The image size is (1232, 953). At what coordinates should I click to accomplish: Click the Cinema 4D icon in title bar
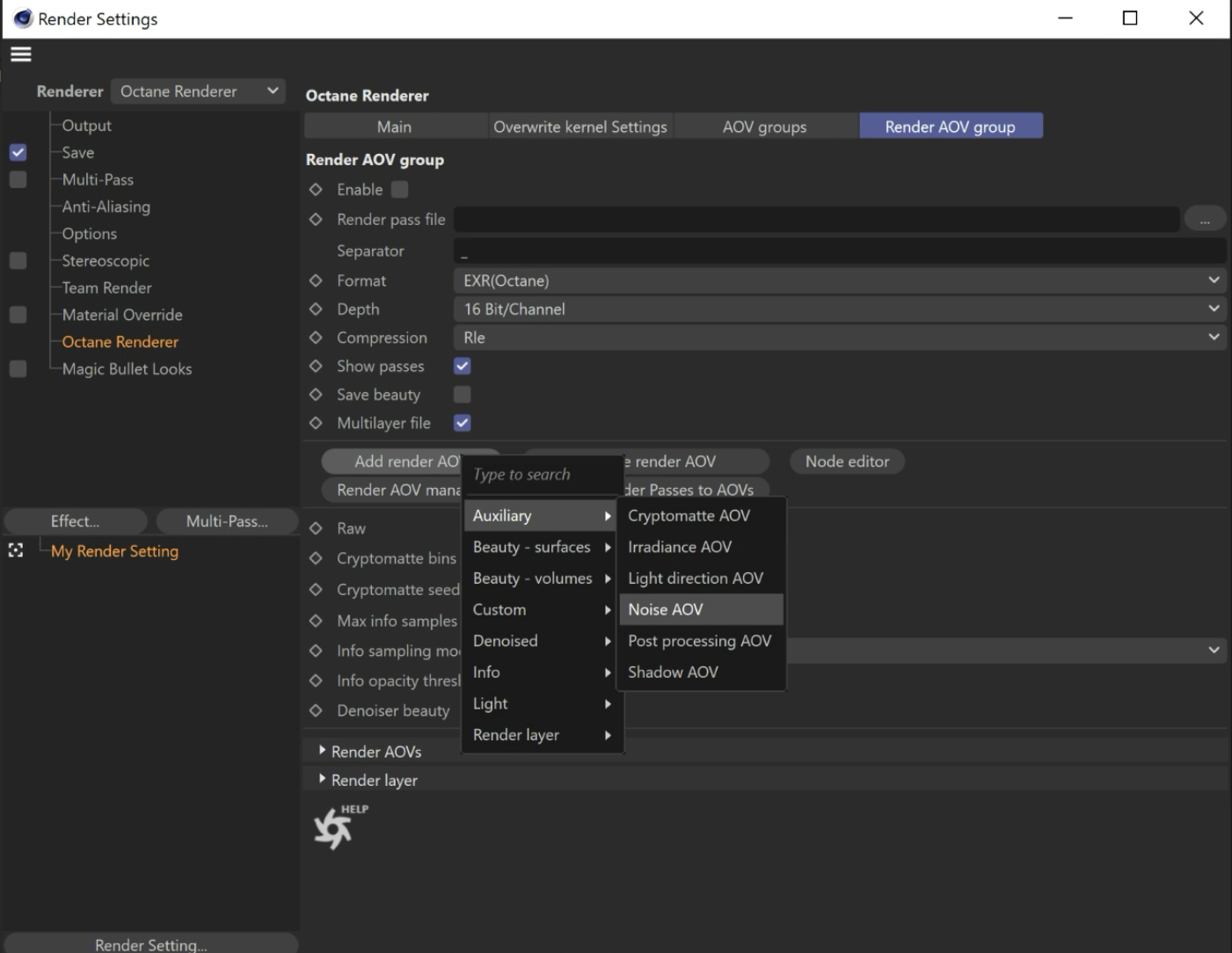click(x=23, y=18)
